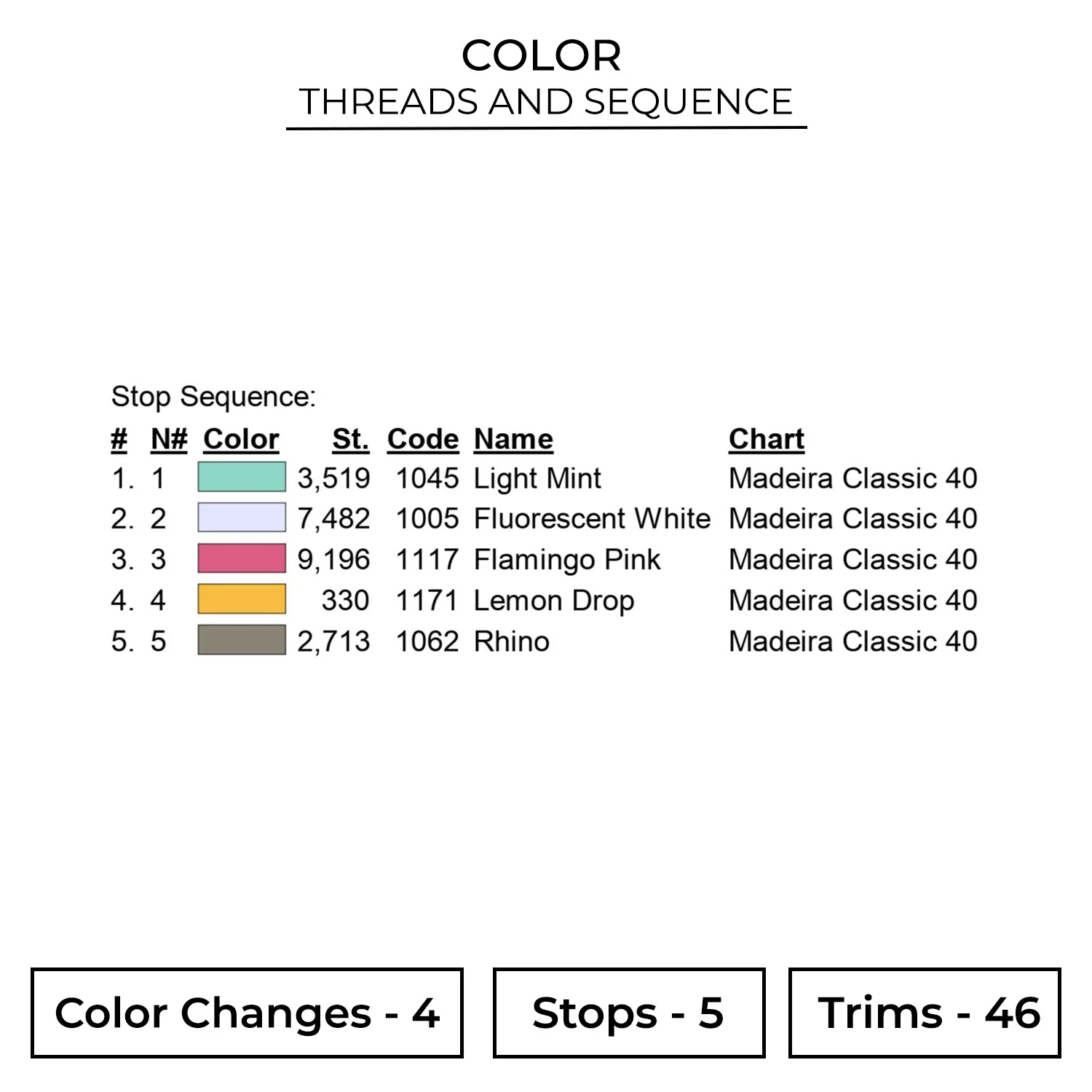Select the Code column header
This screenshot has width=1092, height=1092.
[423, 439]
